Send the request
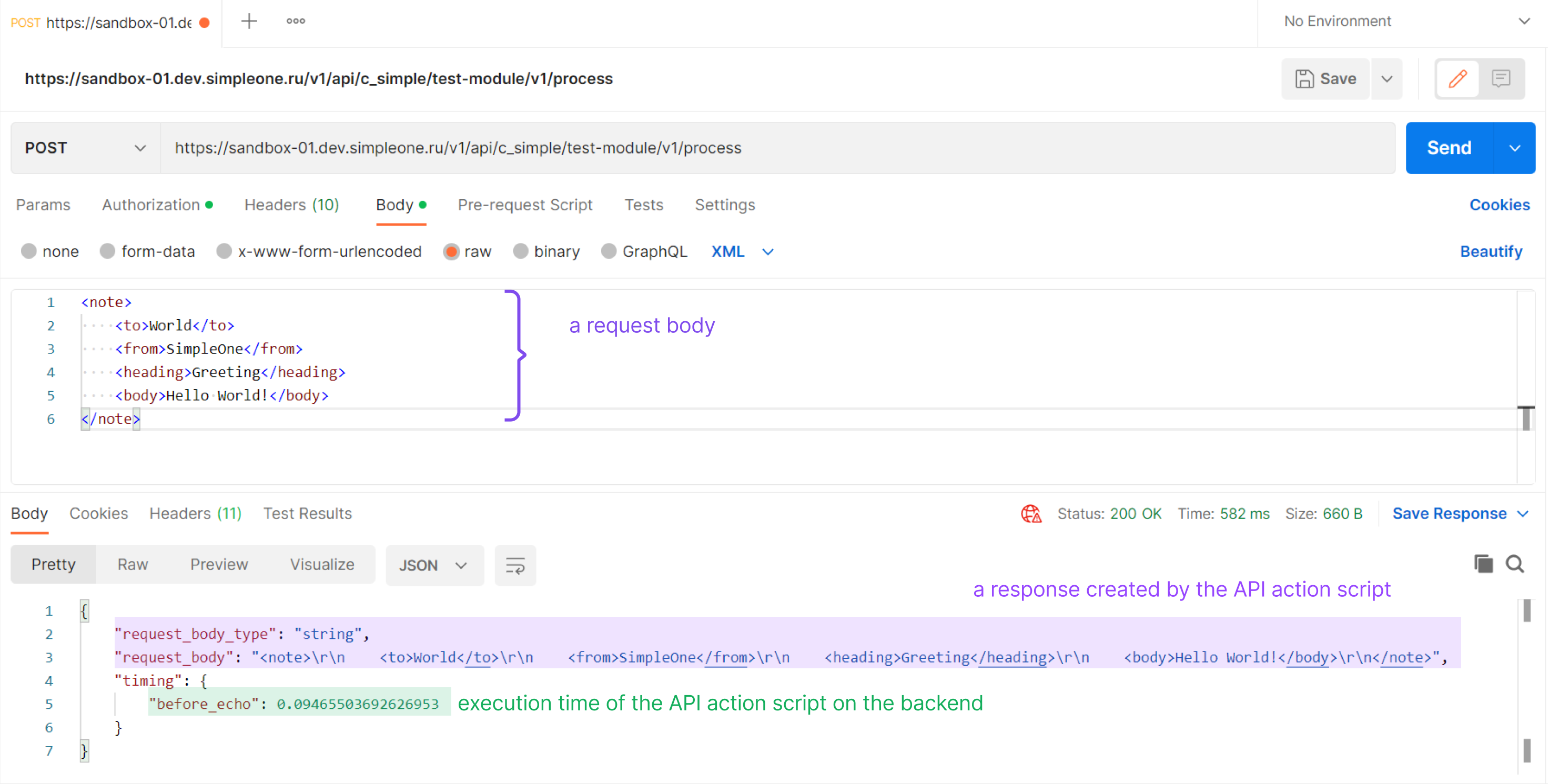This screenshot has height=784, width=1549. pyautogui.click(x=1449, y=147)
